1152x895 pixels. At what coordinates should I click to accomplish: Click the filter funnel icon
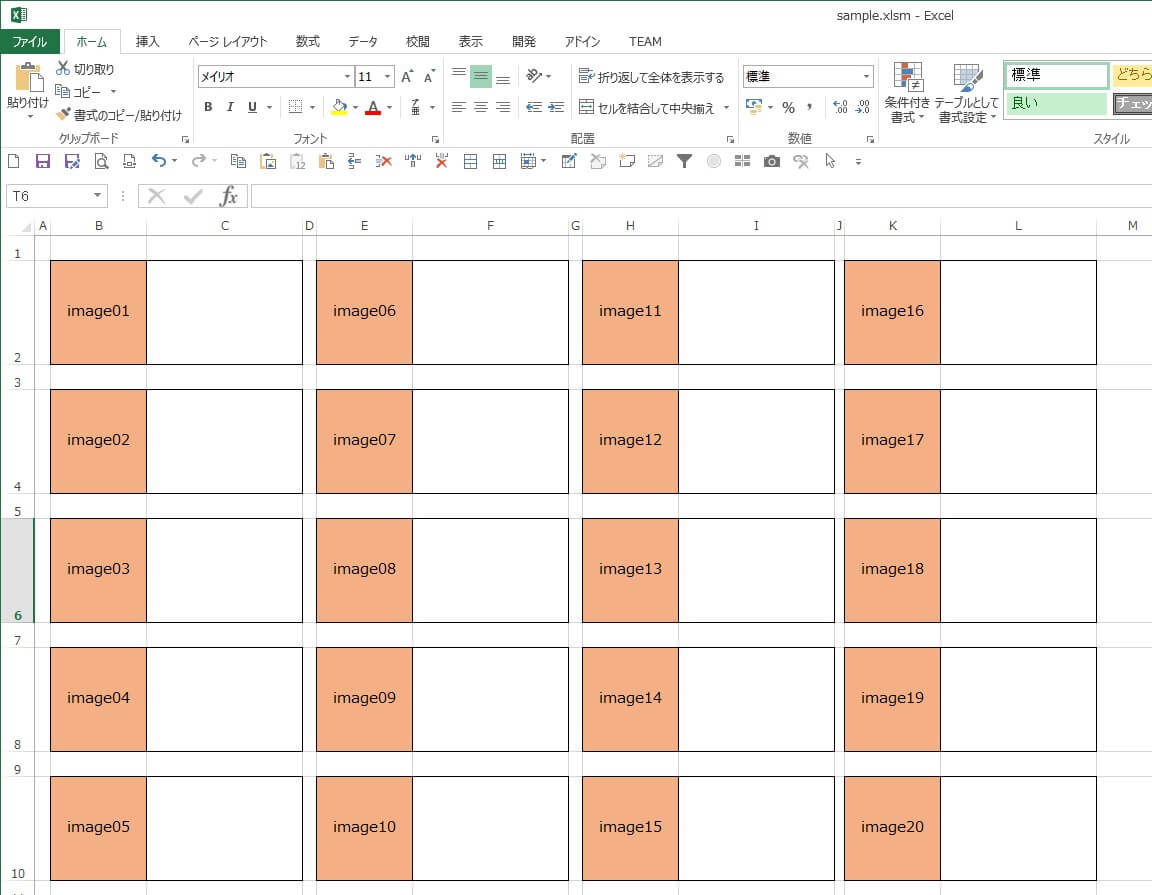(684, 161)
